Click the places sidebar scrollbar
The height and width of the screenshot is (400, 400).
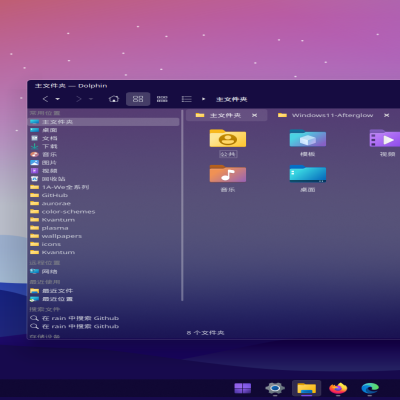[x=182, y=206]
